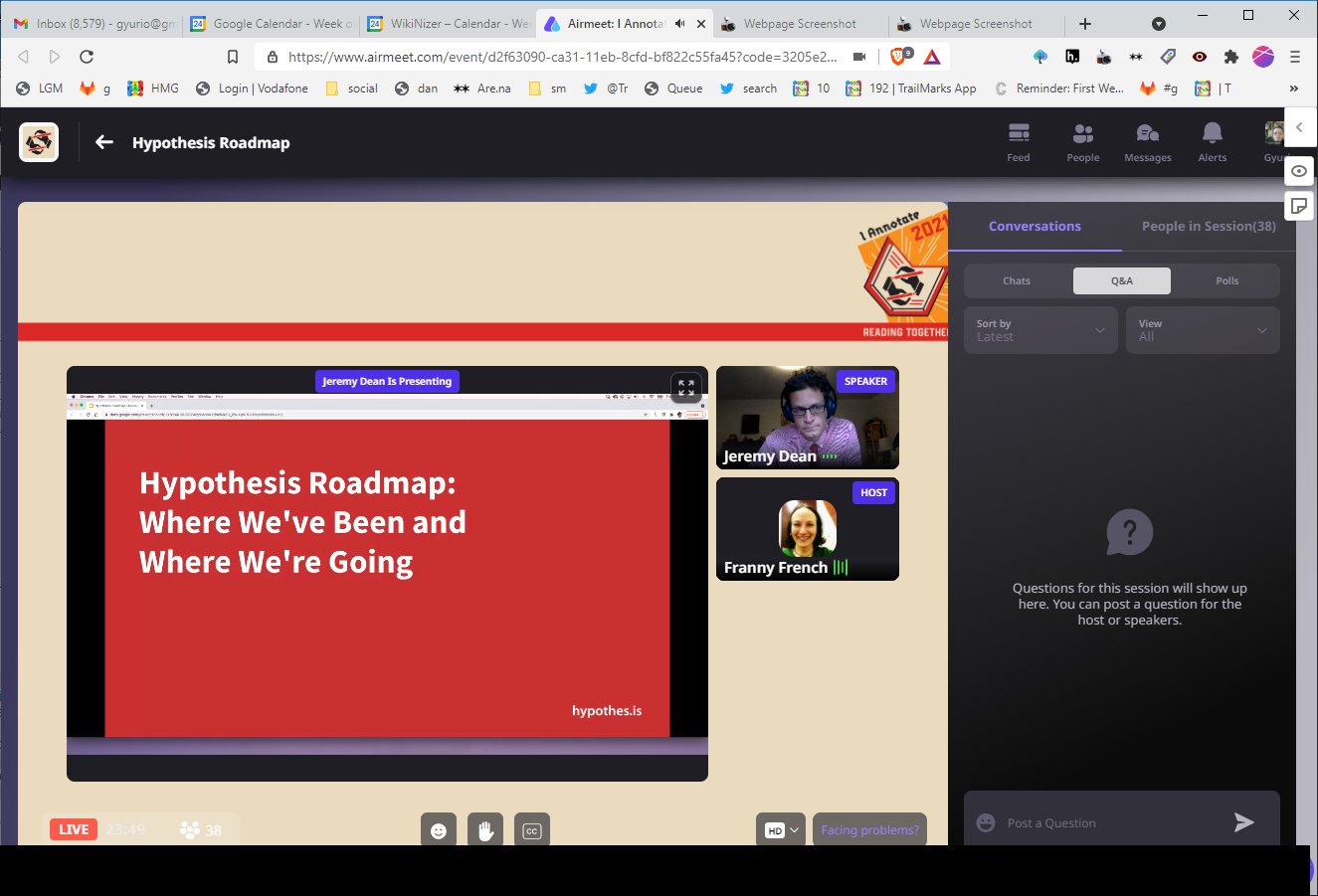Click the send question arrow icon

coord(1243,822)
